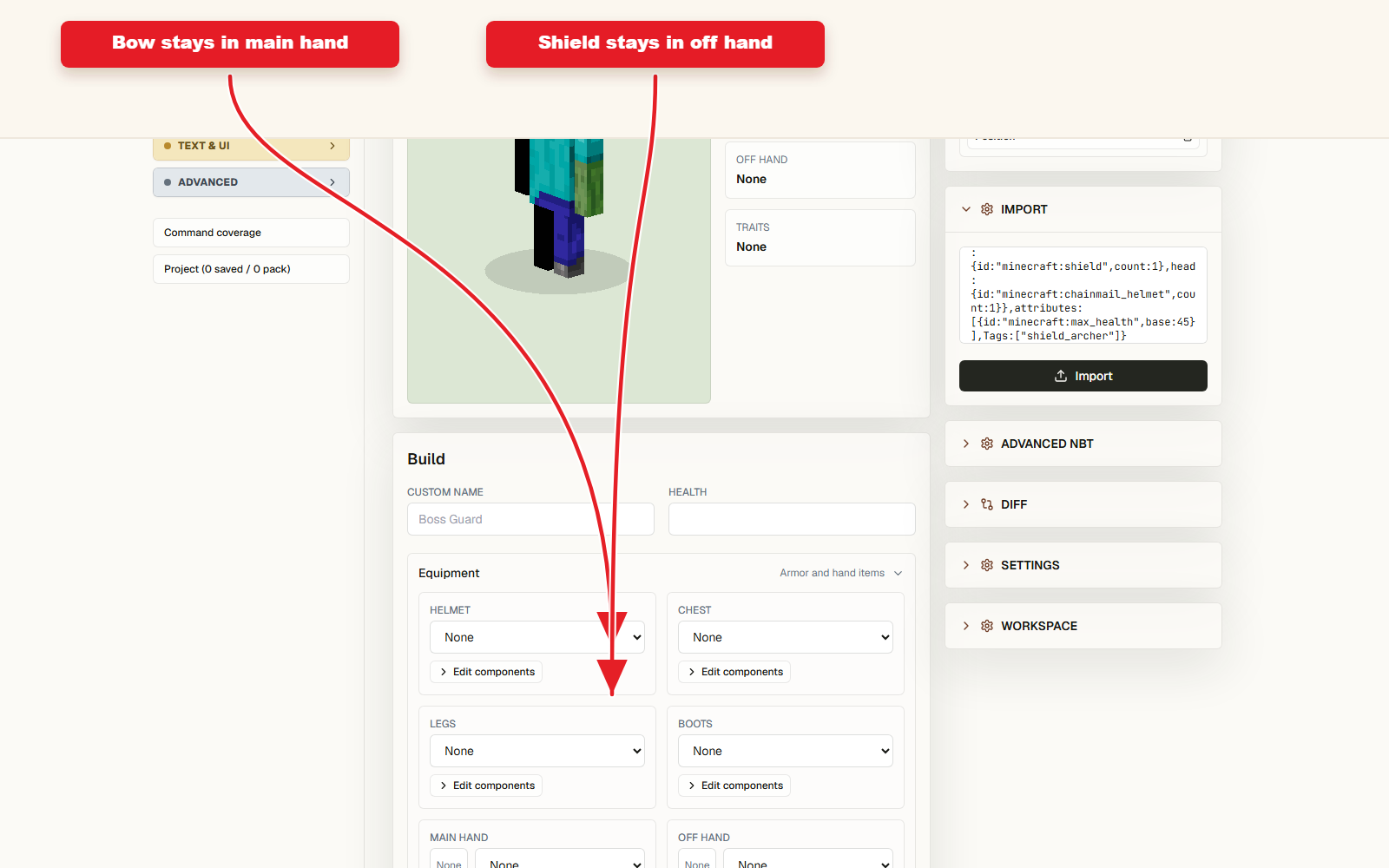Open the TEXT & UI sidebar category

251,148
